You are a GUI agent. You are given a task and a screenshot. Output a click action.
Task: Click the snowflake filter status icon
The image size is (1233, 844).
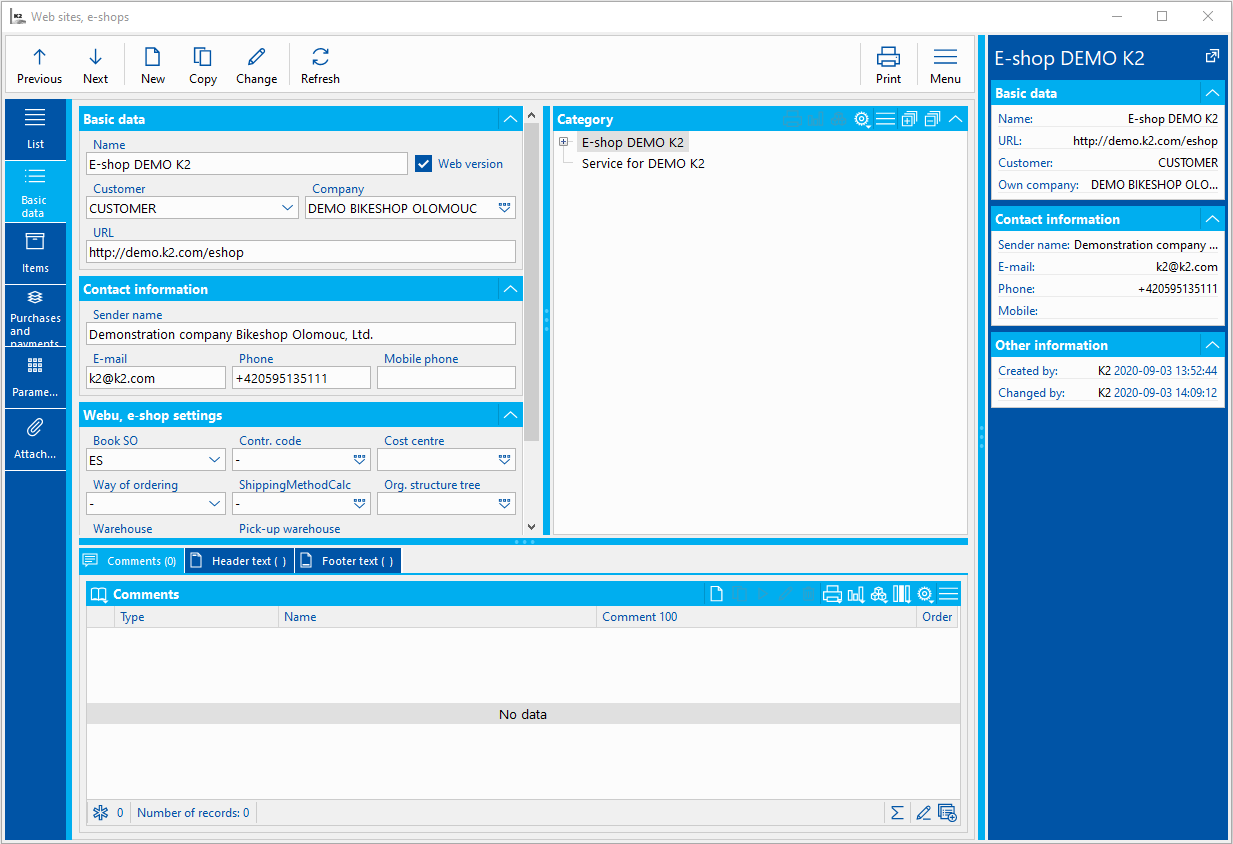(x=100, y=813)
